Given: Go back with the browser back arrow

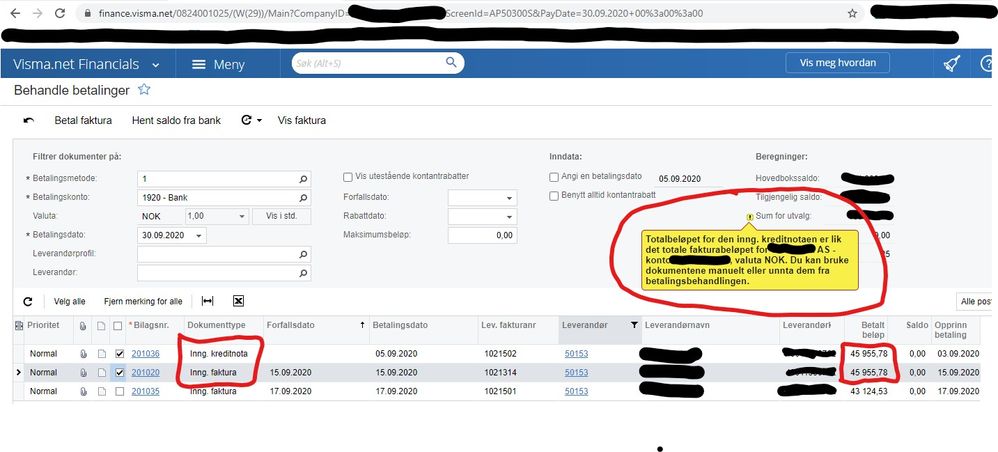Looking at the screenshot, I should click(15, 13).
